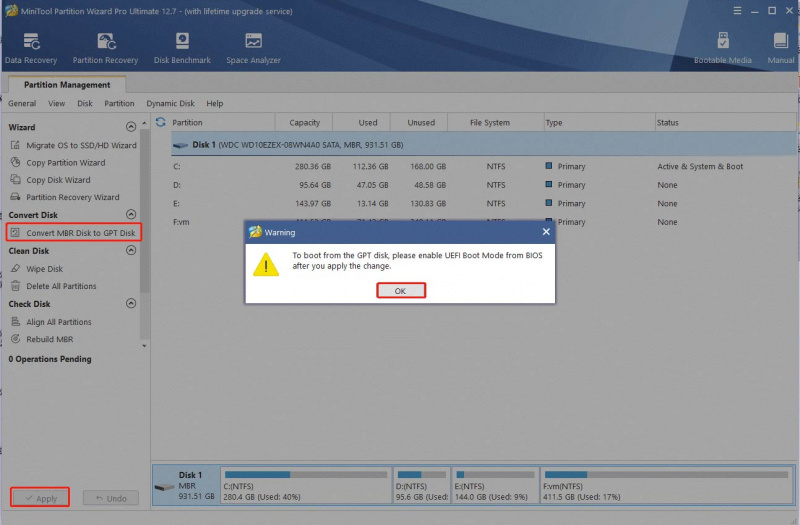Select the E: partition row
The image size is (800, 525).
(483, 203)
